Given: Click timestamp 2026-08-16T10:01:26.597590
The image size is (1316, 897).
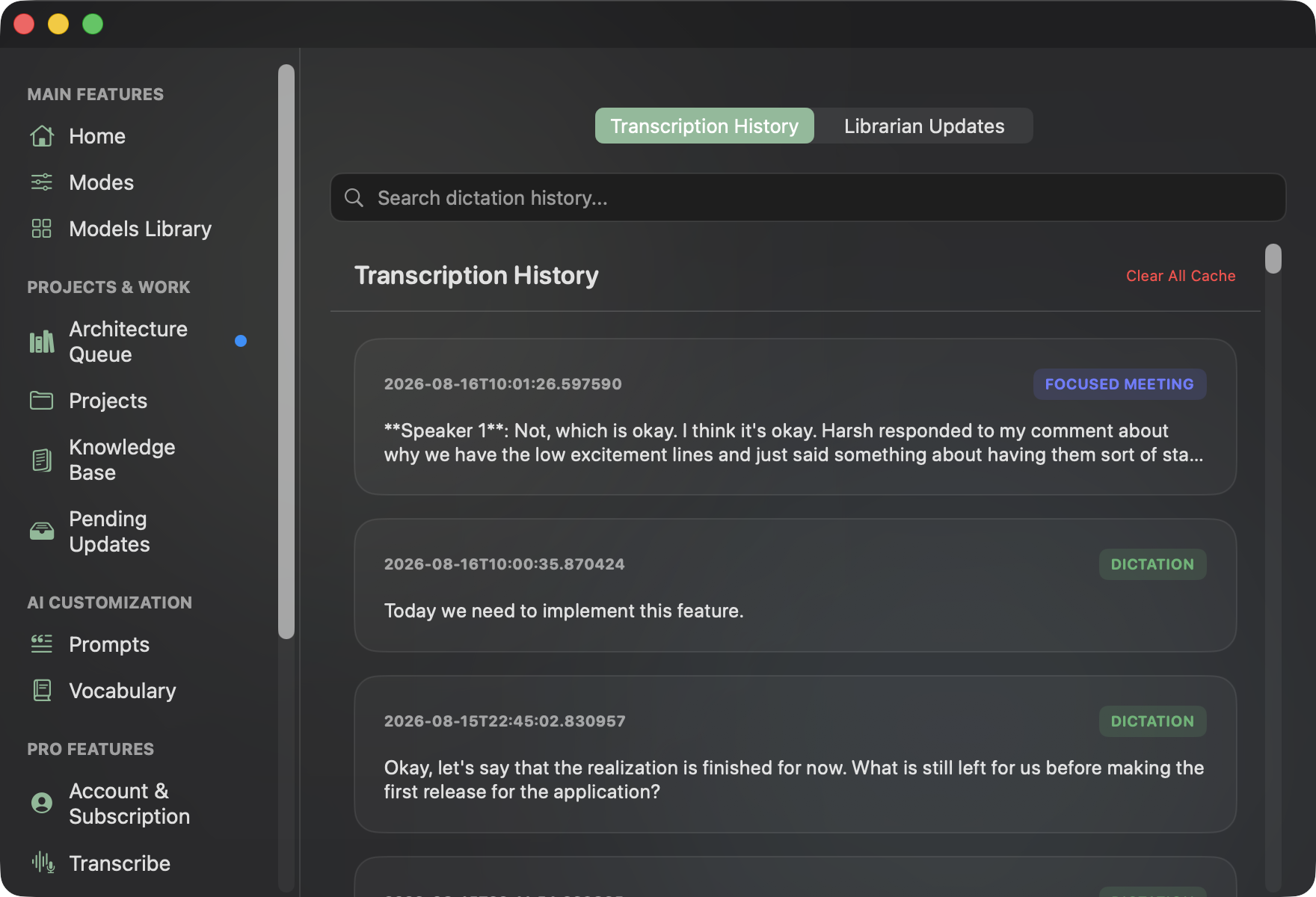Looking at the screenshot, I should click(x=502, y=383).
